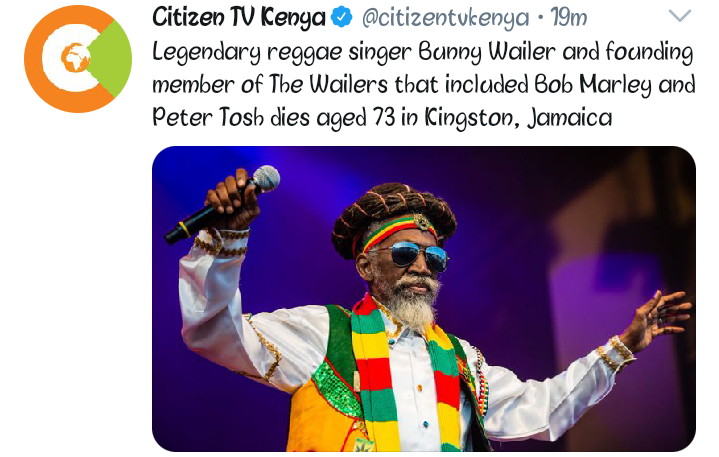The height and width of the screenshot is (457, 719).
Task: Open the 19m timestamp link
Action: 569,17
